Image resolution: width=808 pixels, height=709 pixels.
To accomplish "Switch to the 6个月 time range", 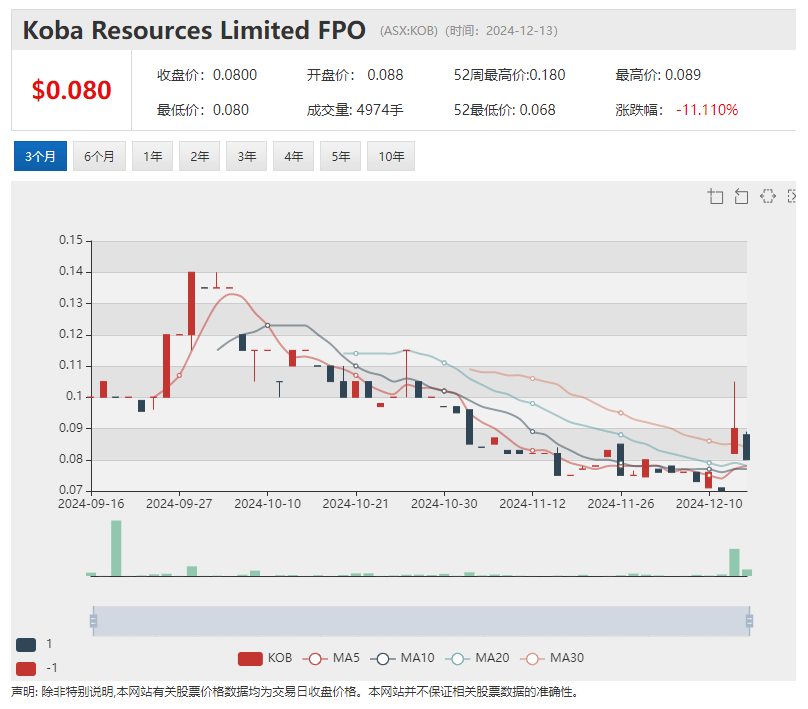I will [99, 156].
